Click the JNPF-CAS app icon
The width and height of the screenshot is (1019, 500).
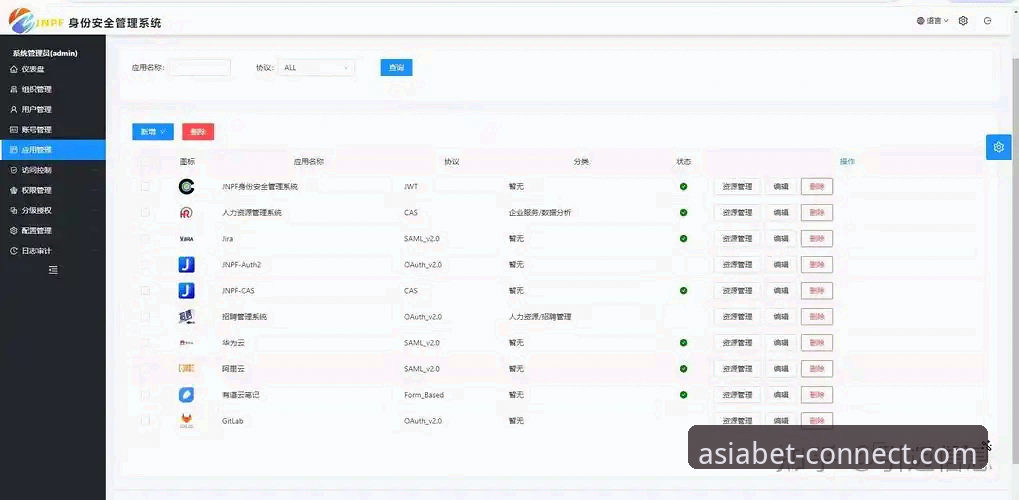[187, 291]
